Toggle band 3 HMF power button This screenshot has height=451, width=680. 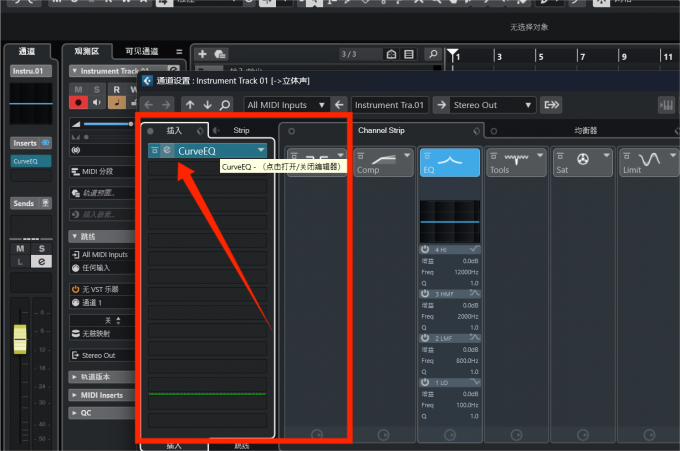(x=425, y=294)
